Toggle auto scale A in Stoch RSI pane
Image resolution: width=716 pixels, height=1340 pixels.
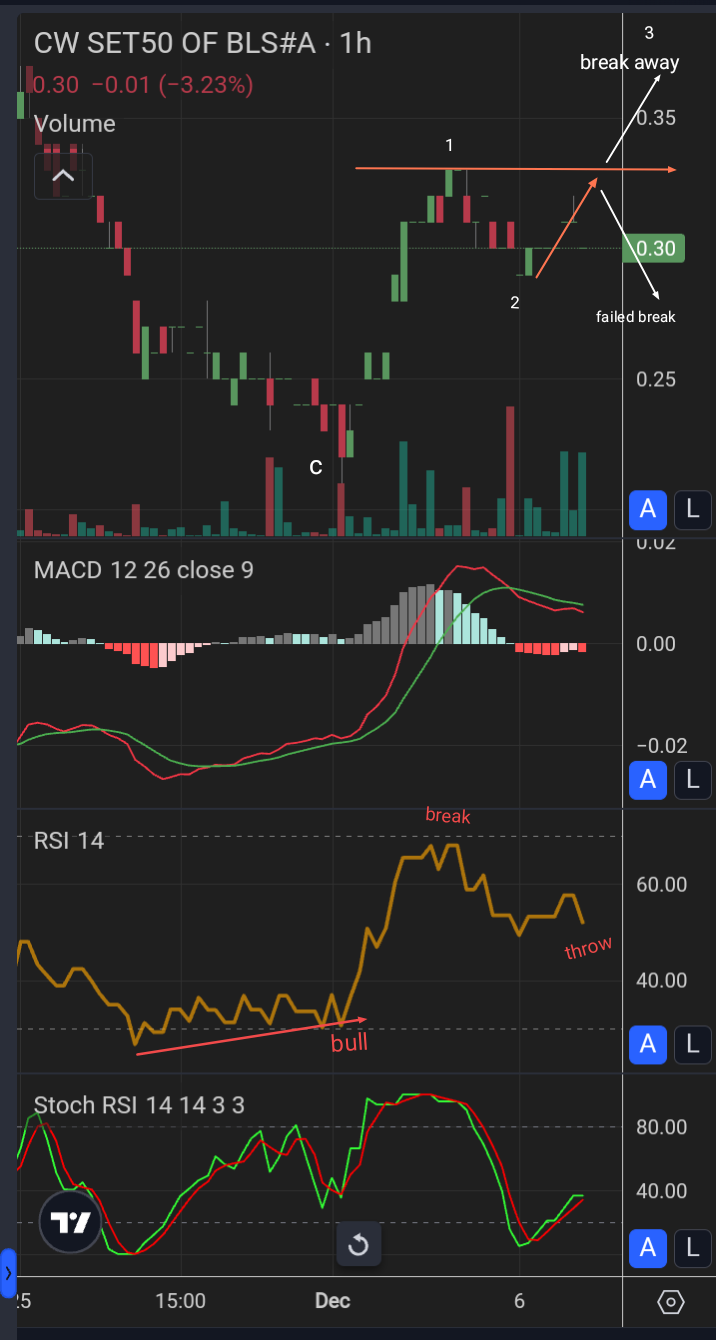click(x=648, y=1247)
